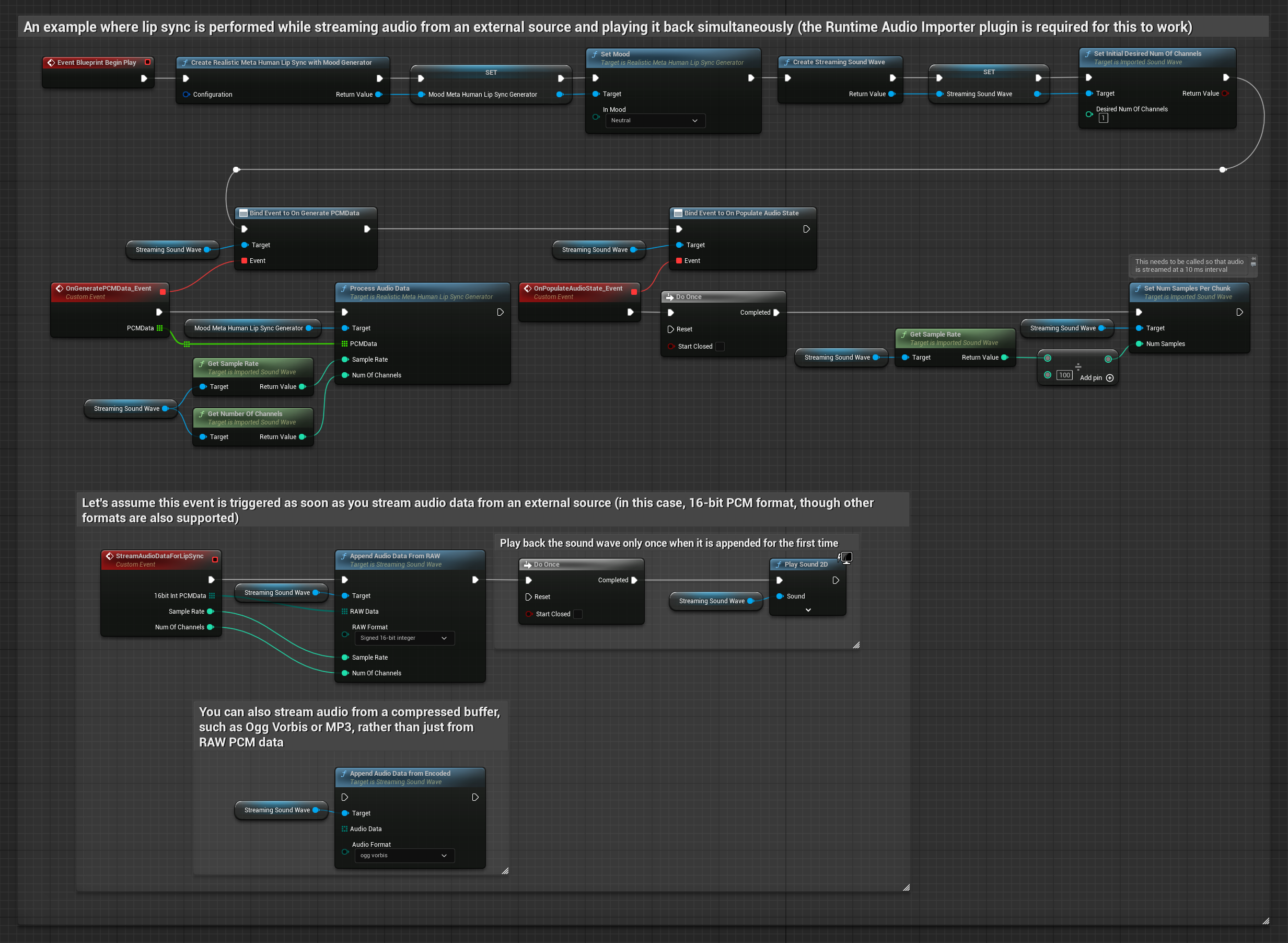Click the 100 divisor input field
Screen dimensions: 1288x943
(1064, 376)
